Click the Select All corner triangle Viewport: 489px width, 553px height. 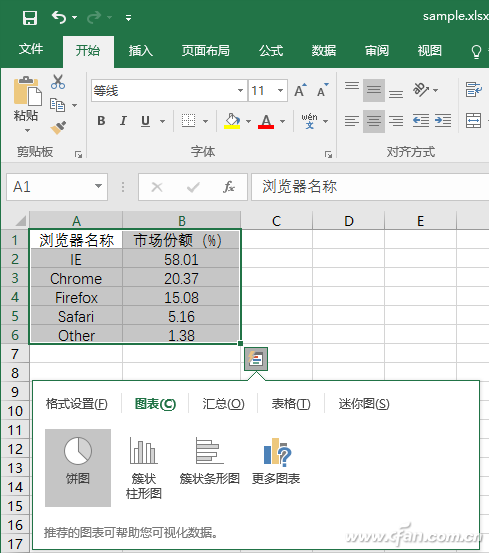tap(21, 220)
